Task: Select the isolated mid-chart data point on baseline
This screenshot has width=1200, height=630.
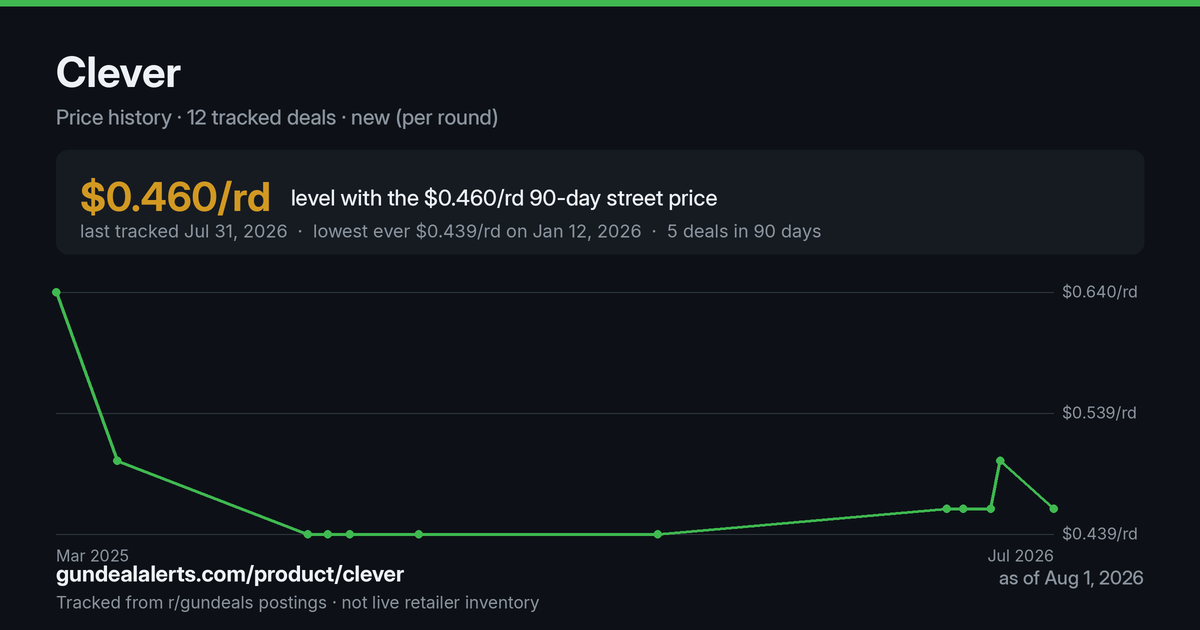Action: 658,534
